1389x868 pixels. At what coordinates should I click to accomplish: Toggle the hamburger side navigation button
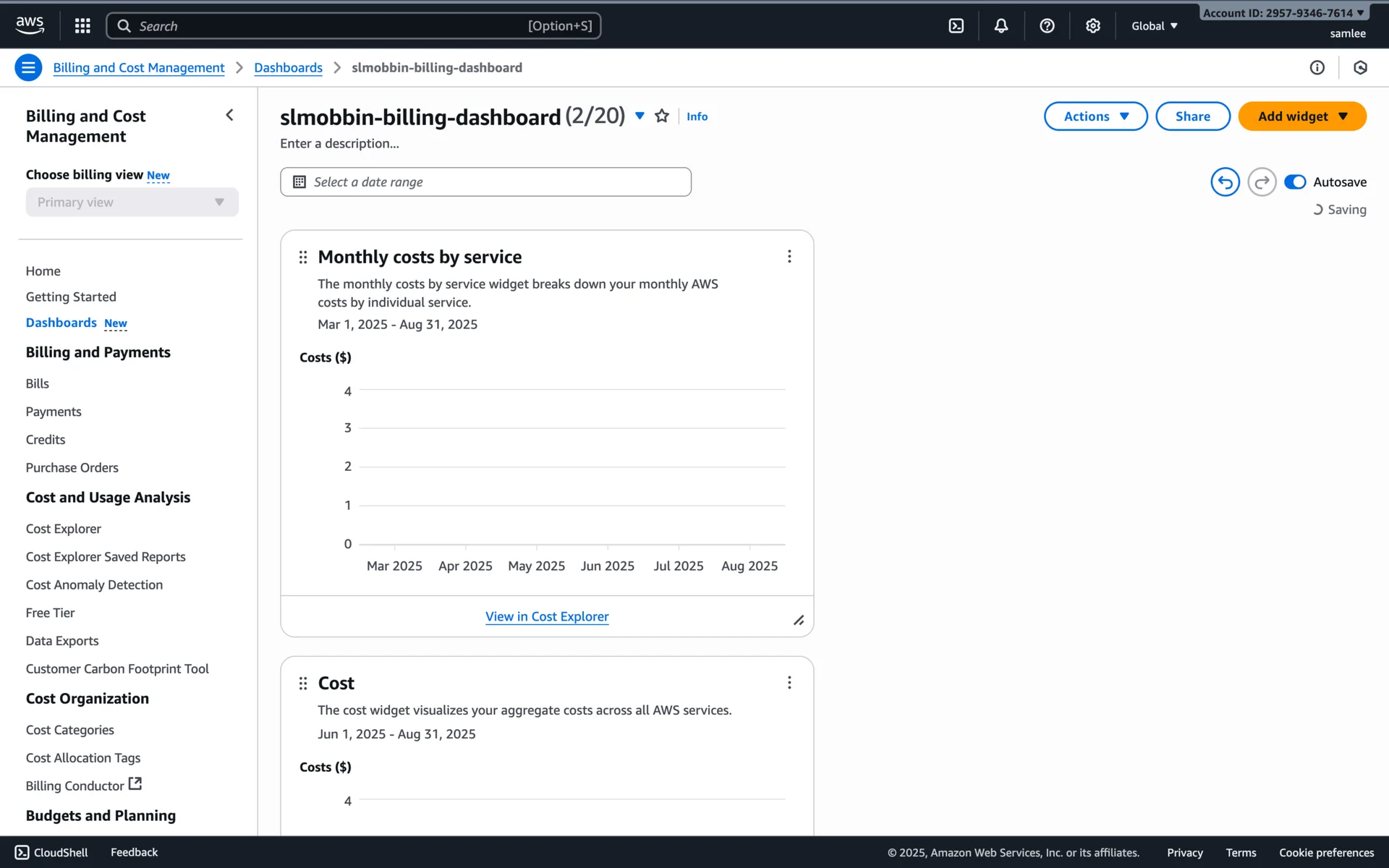pyautogui.click(x=28, y=68)
